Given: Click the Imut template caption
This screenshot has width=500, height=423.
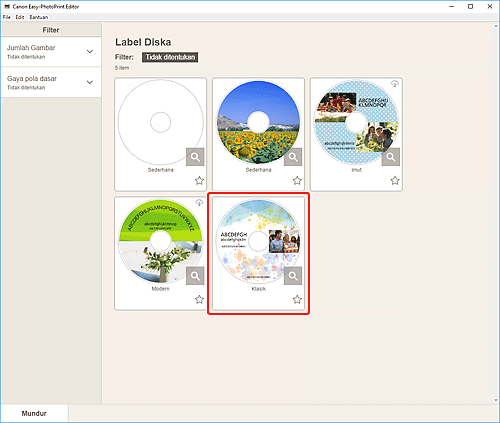Looking at the screenshot, I should (x=356, y=170).
